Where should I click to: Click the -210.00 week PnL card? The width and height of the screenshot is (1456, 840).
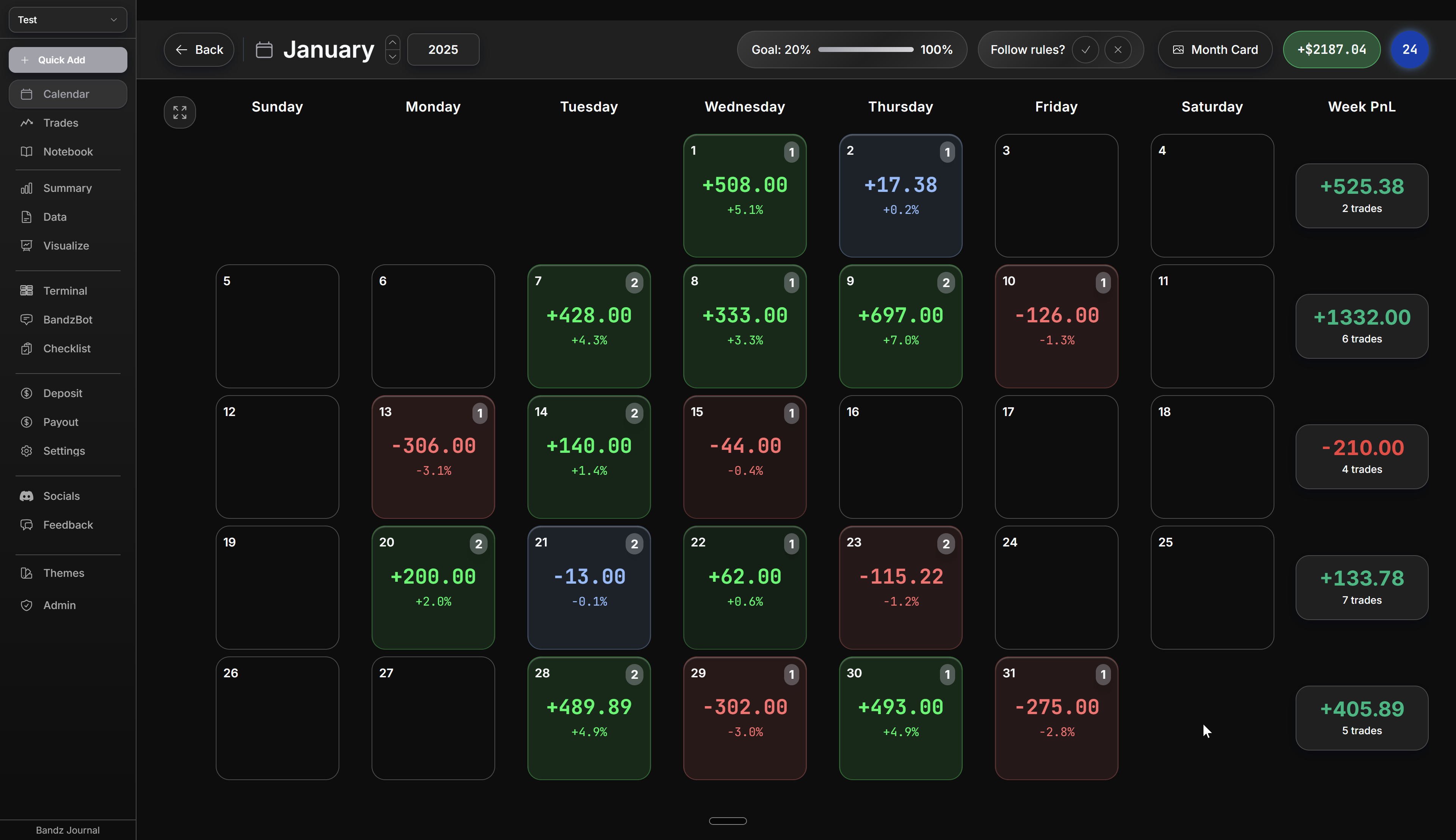click(x=1362, y=457)
